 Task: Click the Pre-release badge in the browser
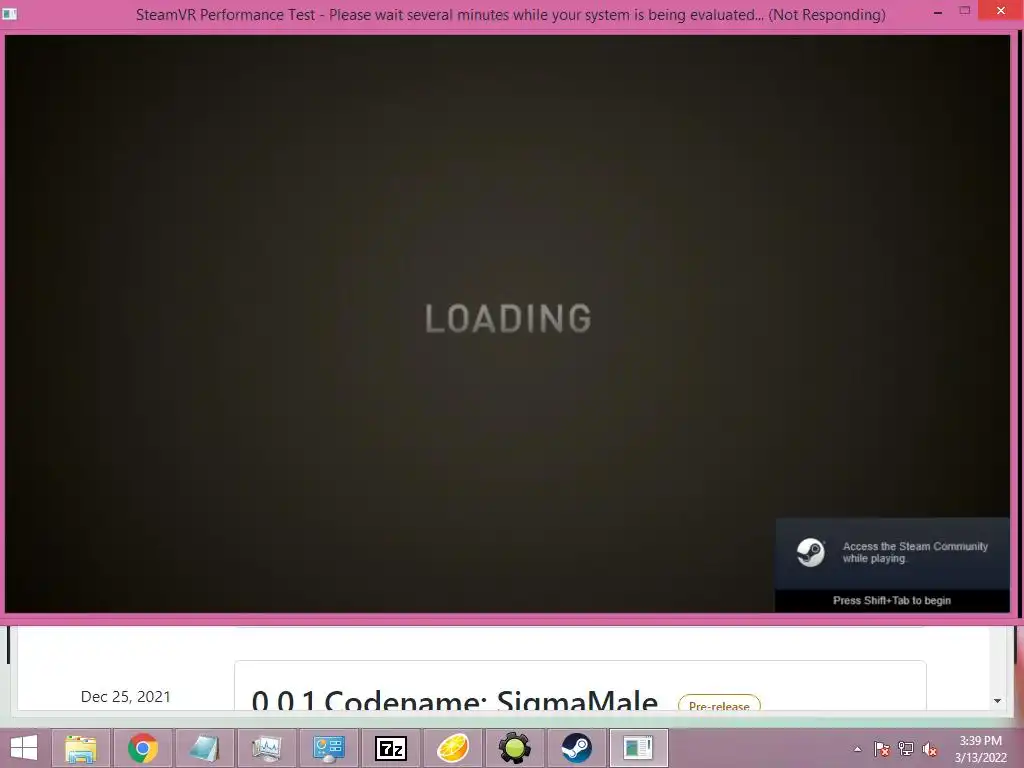click(x=719, y=704)
